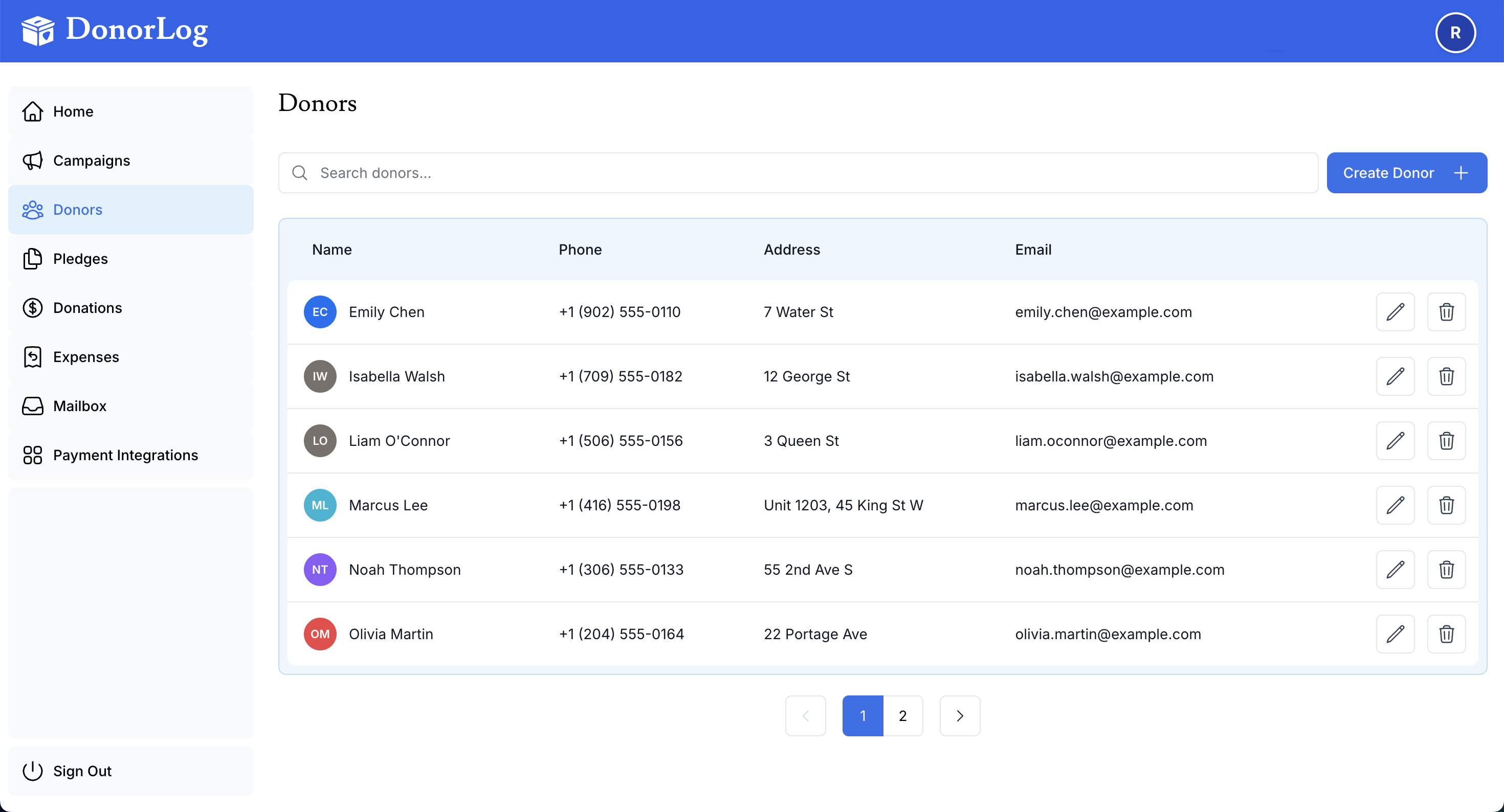The height and width of the screenshot is (812, 1504).
Task: Open Campaigns via the megaphone icon
Action: 33,161
